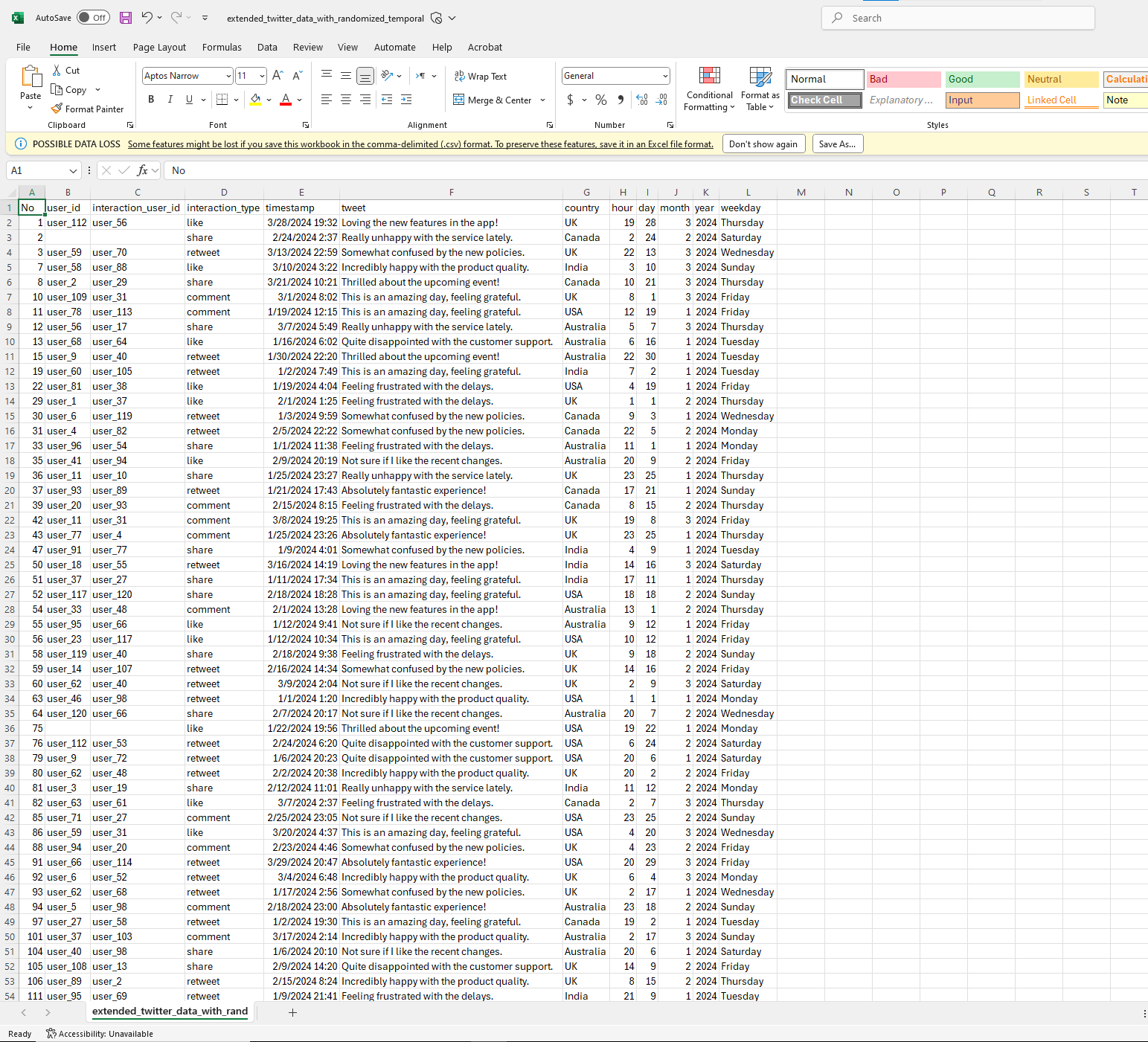The height and width of the screenshot is (1042, 1148).
Task: Open the number format dropdown
Action: click(665, 76)
